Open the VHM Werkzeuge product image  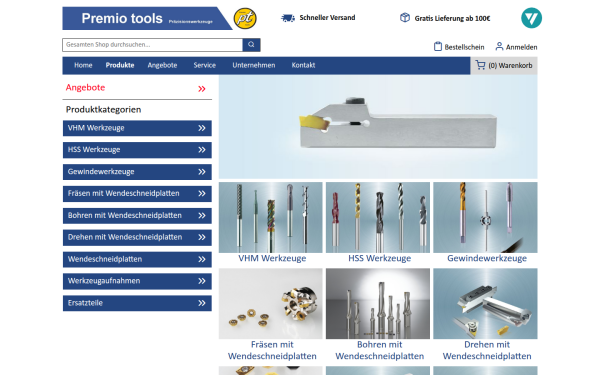click(x=271, y=217)
